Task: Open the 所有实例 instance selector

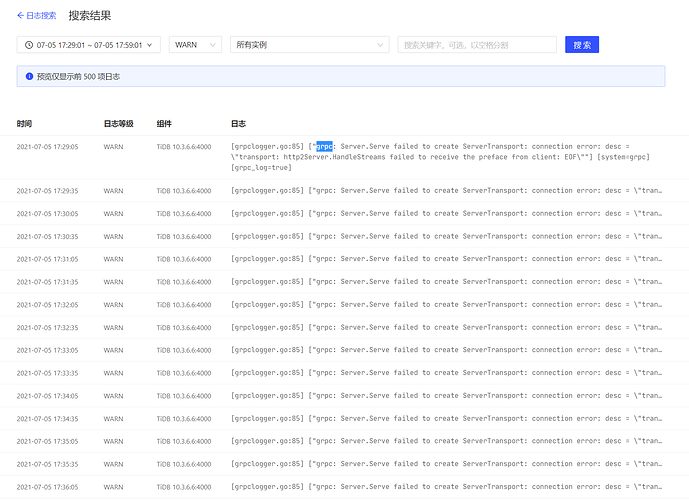Action: [308, 45]
